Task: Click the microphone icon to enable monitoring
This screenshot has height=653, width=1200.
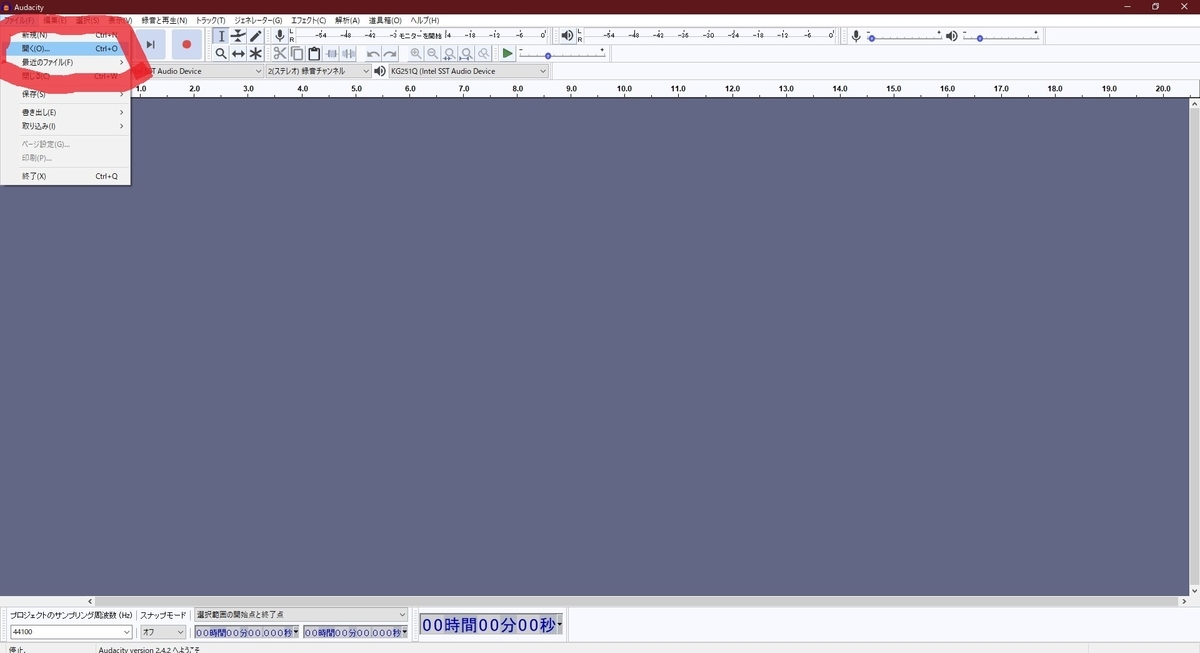Action: (x=279, y=35)
